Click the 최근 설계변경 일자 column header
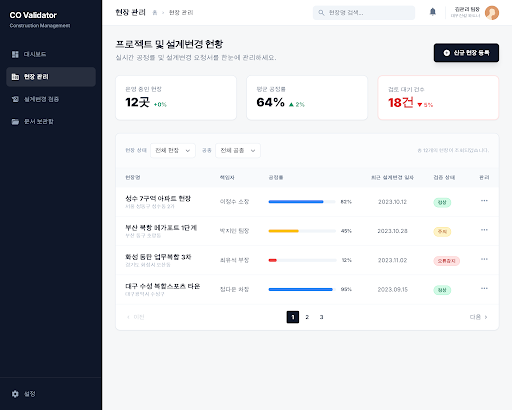The image size is (512, 410). [392, 177]
